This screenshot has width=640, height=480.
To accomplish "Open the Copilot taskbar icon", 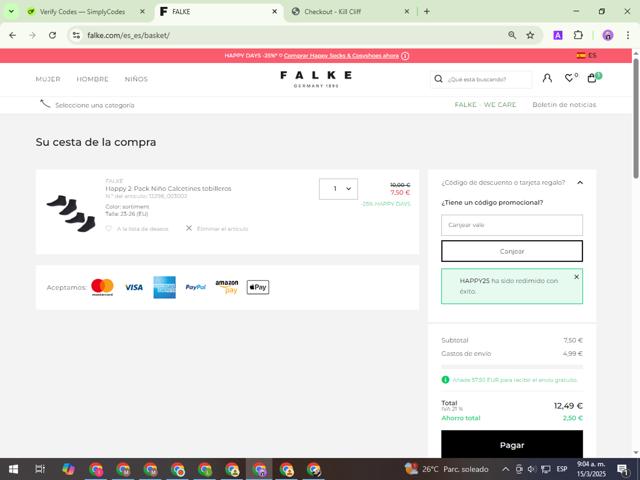I will pyautogui.click(x=68, y=469).
